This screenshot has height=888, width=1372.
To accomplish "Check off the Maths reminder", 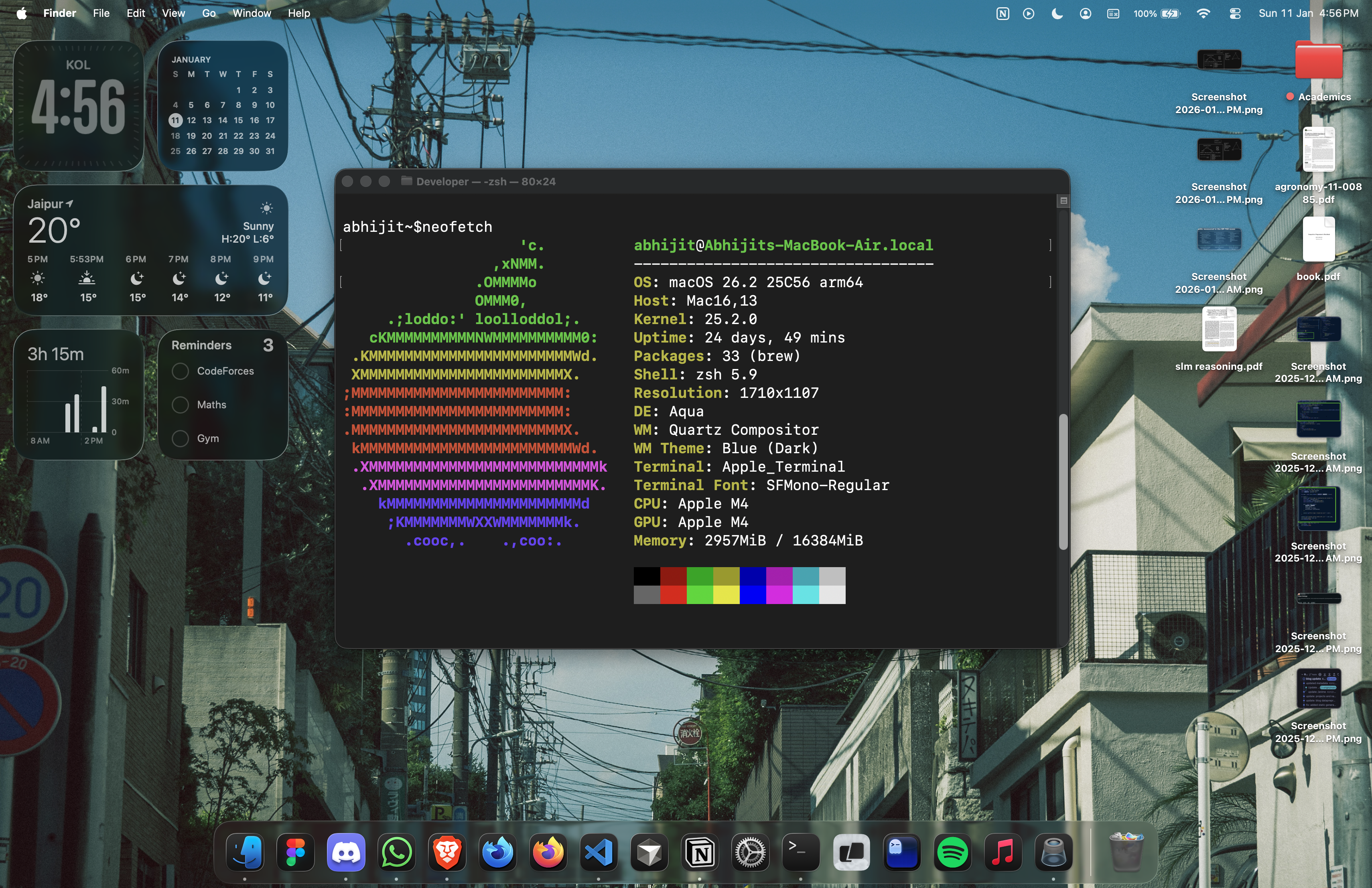I will click(x=181, y=405).
